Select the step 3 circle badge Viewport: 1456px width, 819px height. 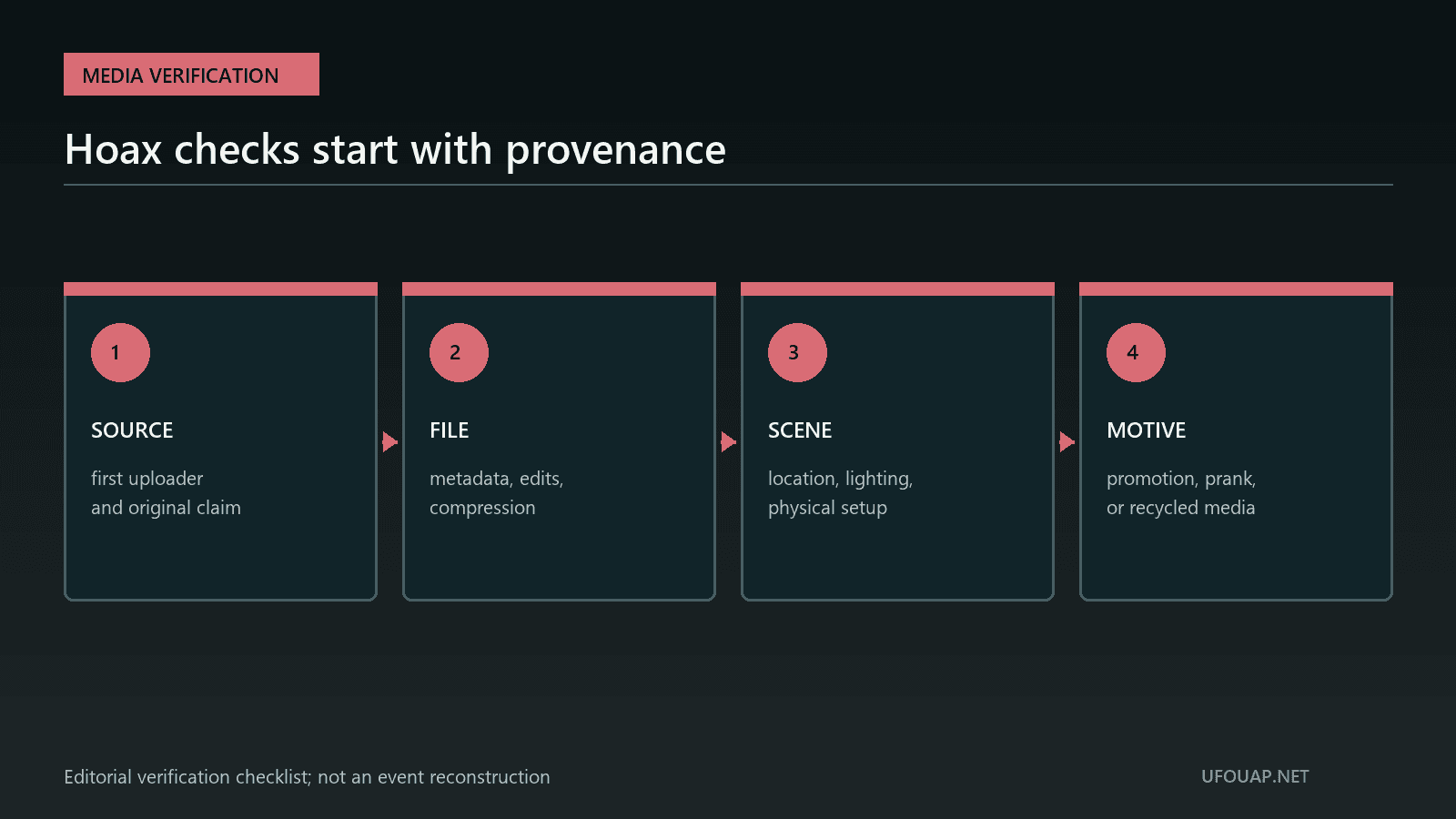click(x=797, y=352)
